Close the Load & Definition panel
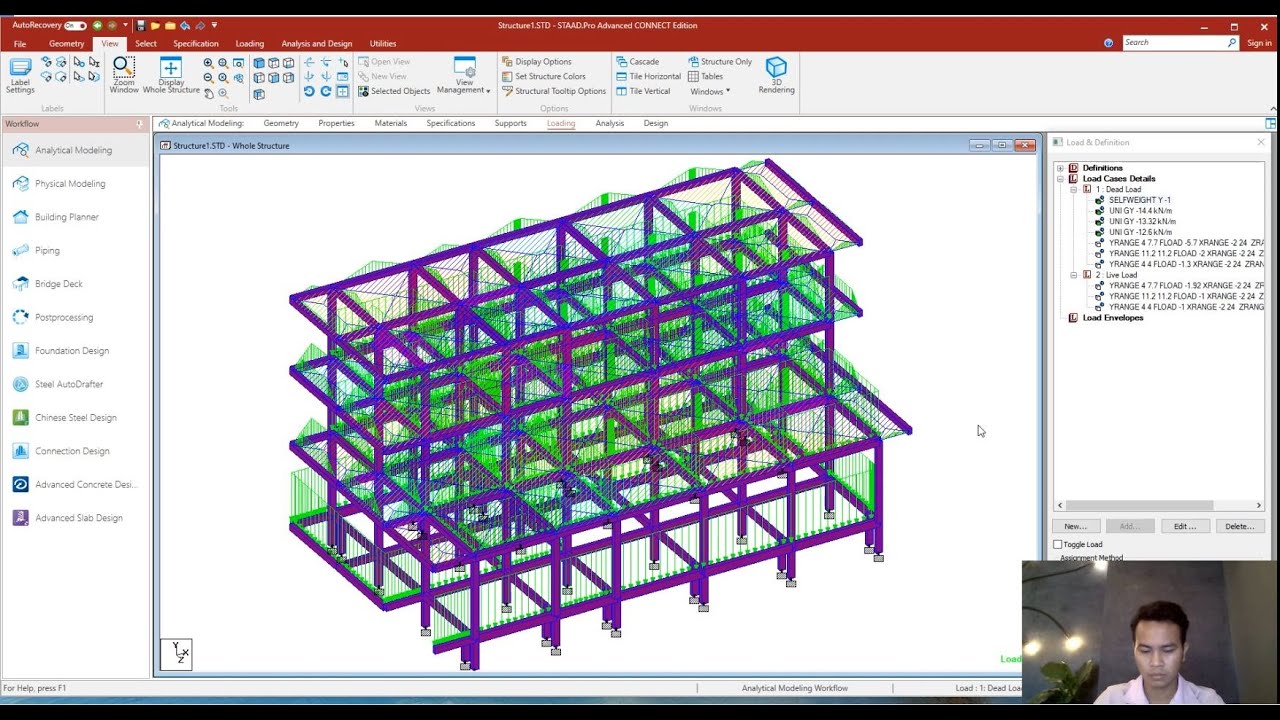The image size is (1280, 720). (x=1260, y=142)
